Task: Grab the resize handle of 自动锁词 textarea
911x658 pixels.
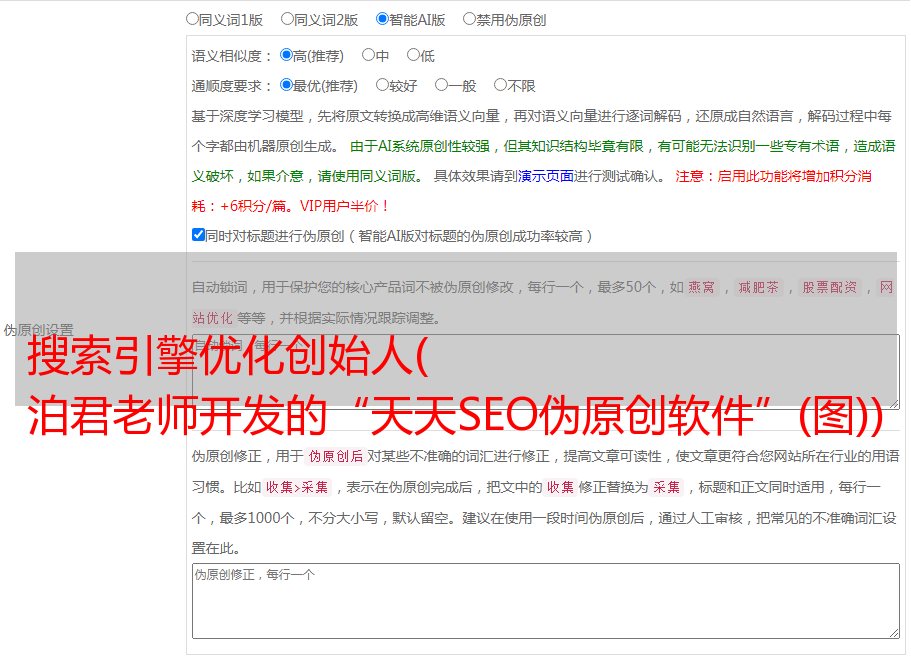Action: pyautogui.click(x=894, y=404)
